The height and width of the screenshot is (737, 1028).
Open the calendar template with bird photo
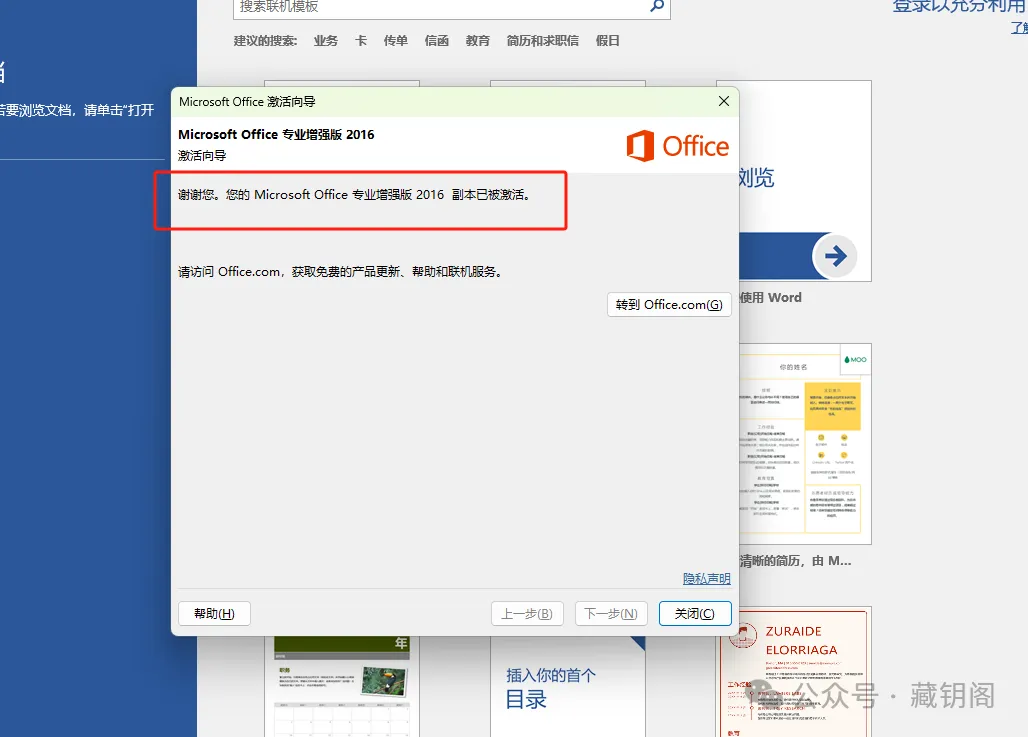pos(342,687)
